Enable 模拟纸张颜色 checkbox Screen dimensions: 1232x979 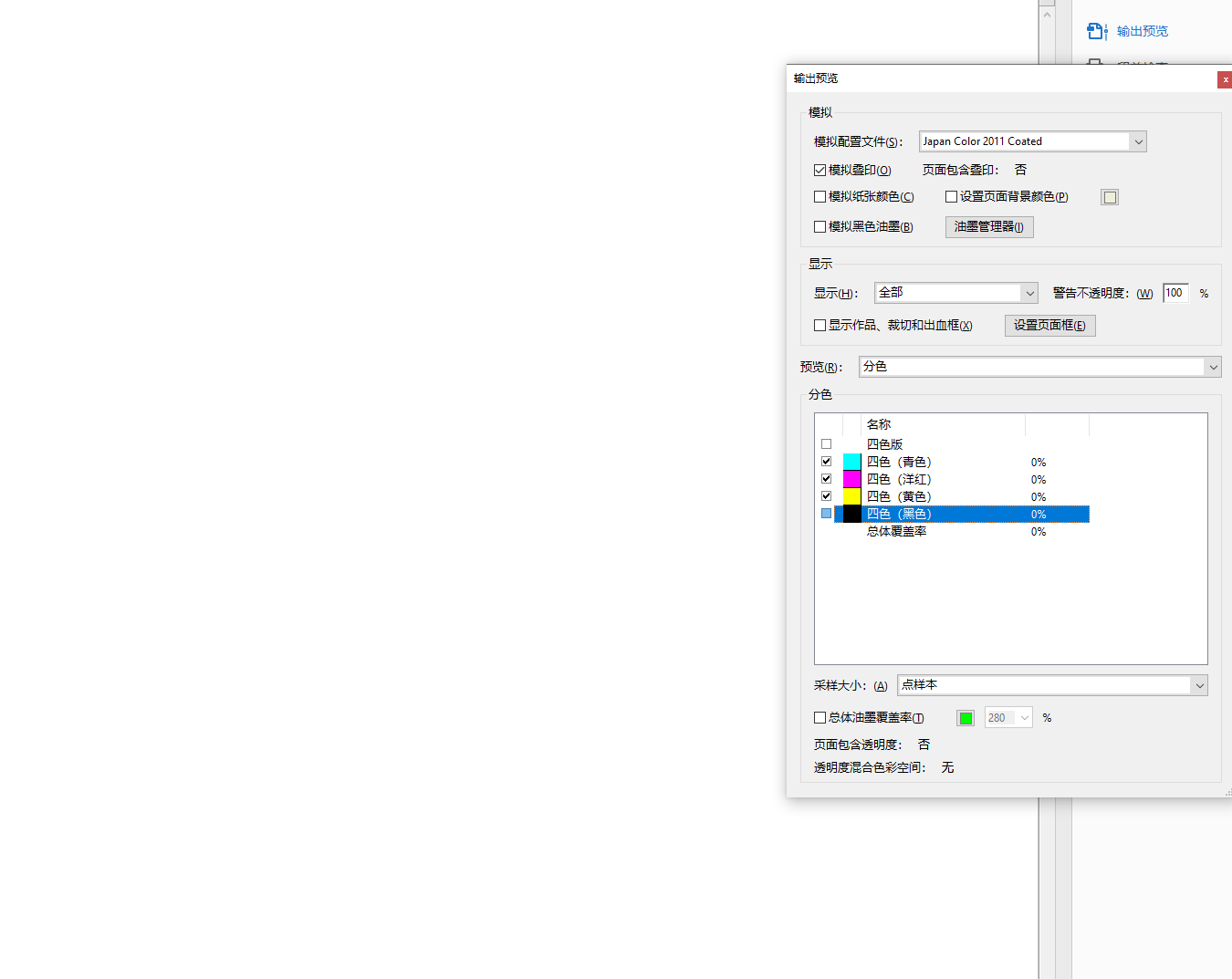(x=820, y=197)
